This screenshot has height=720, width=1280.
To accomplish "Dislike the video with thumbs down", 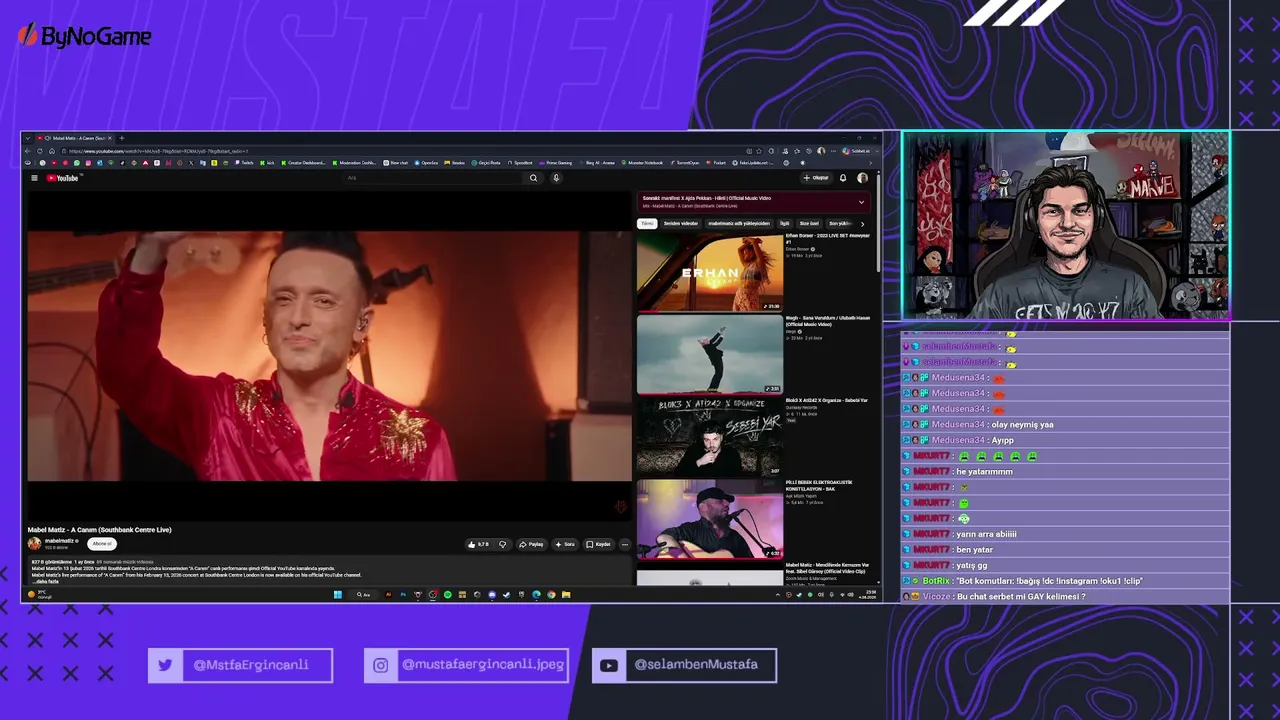I will (x=502, y=544).
